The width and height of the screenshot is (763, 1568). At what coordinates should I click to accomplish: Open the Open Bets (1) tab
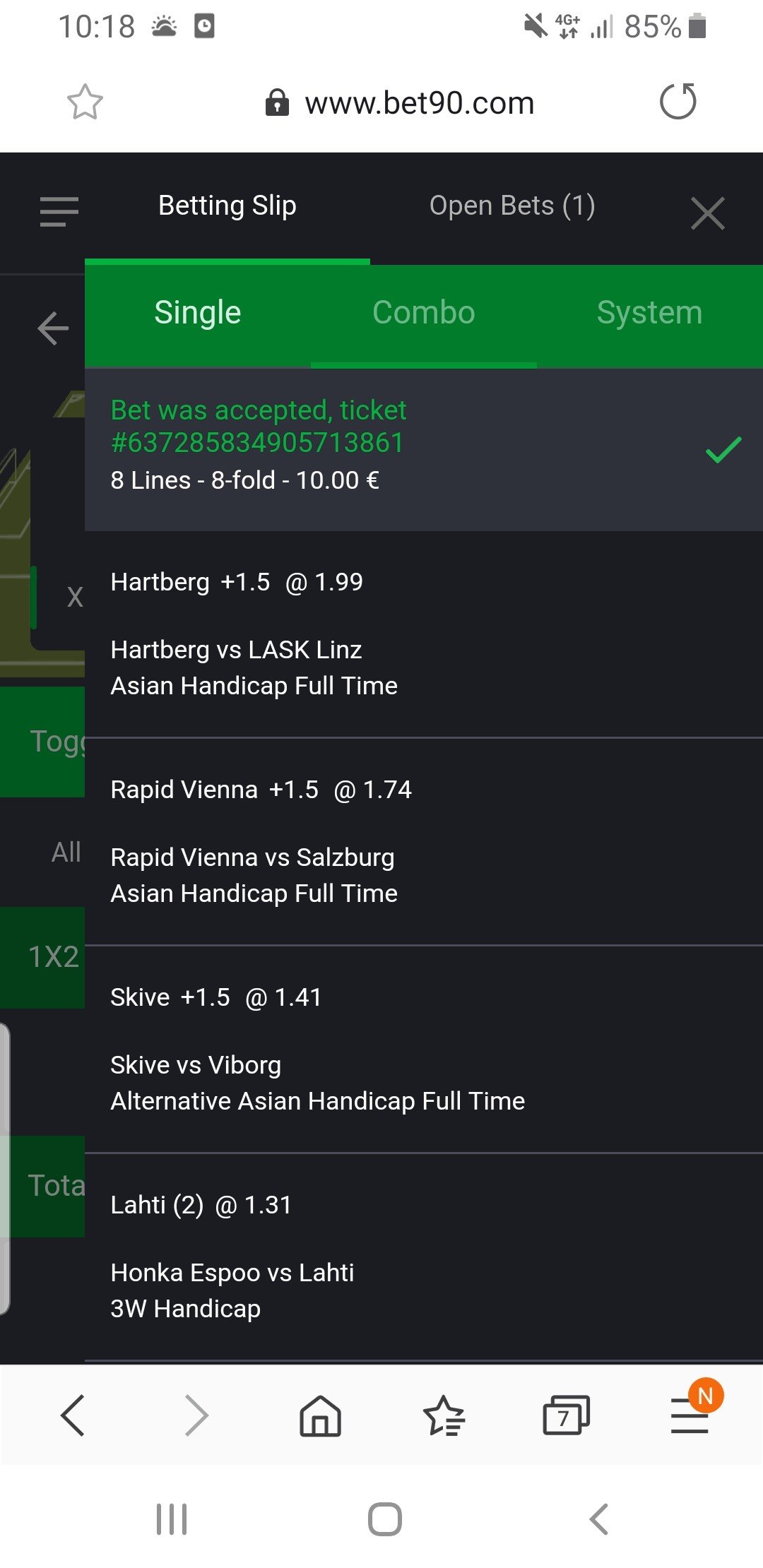coord(512,206)
